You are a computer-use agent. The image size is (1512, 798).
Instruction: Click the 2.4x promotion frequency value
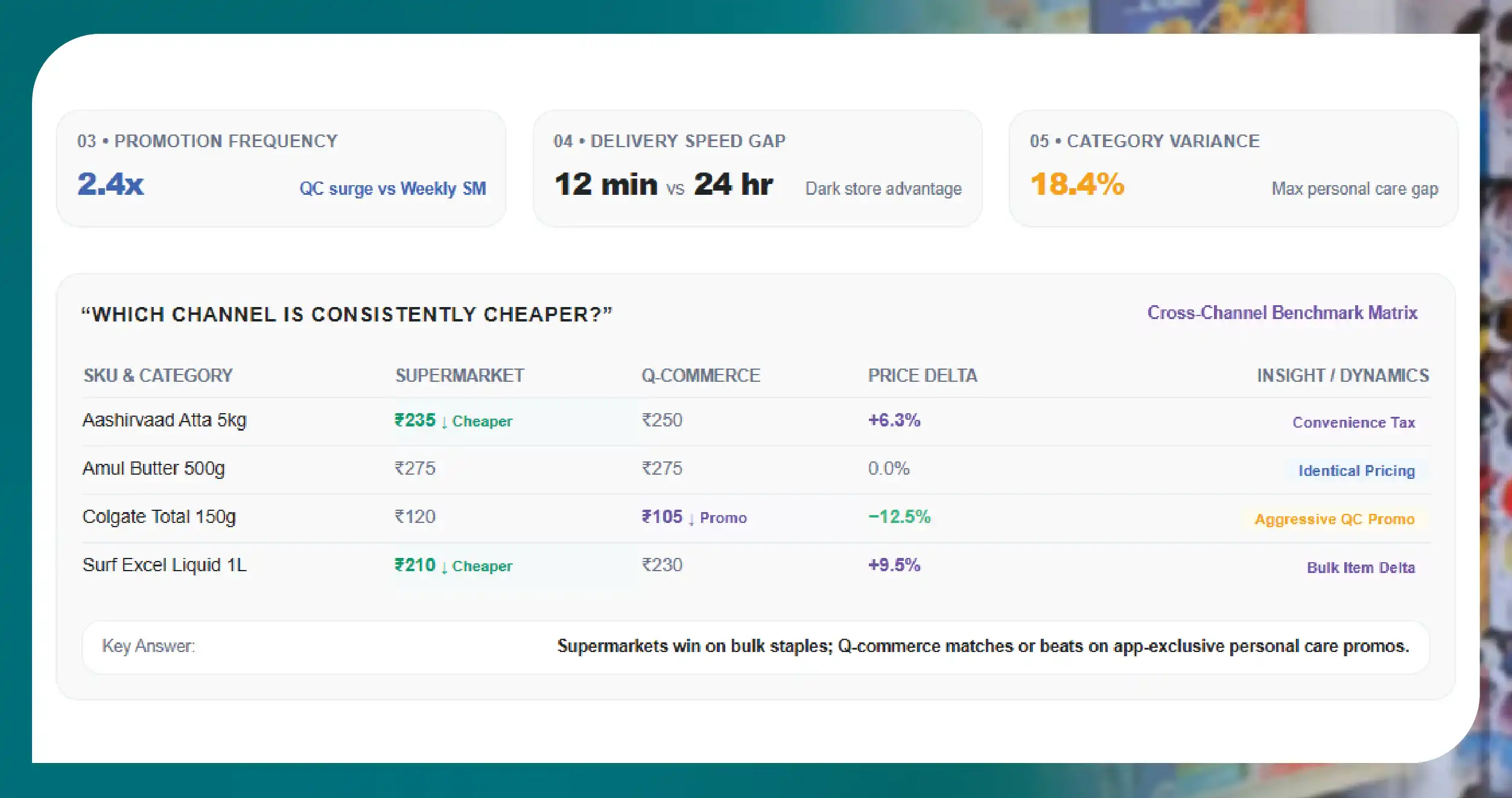pyautogui.click(x=110, y=184)
